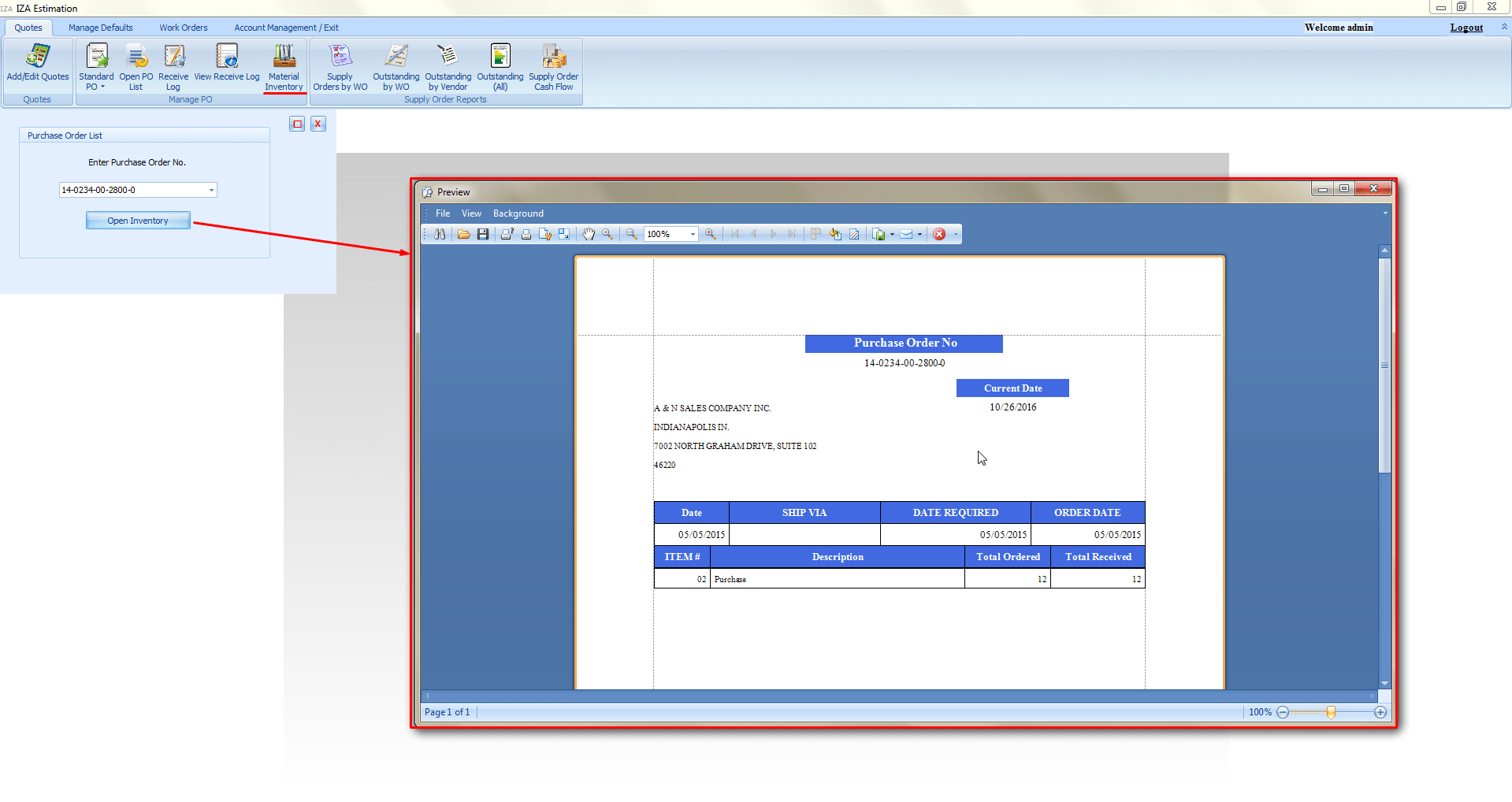Switch to the Work Orders tab

pos(184,28)
